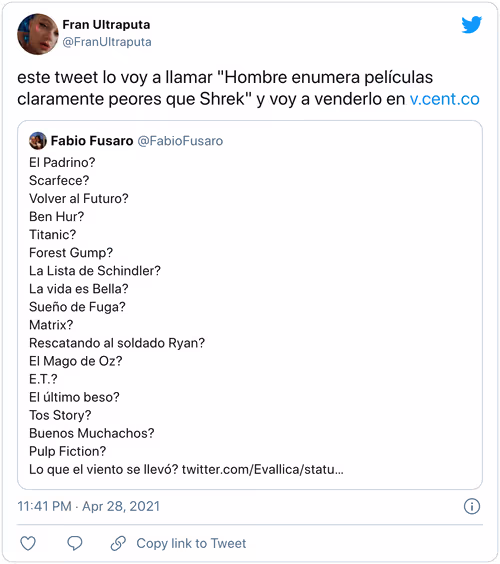Open Fabio Fusaro's small avatar

[38, 141]
